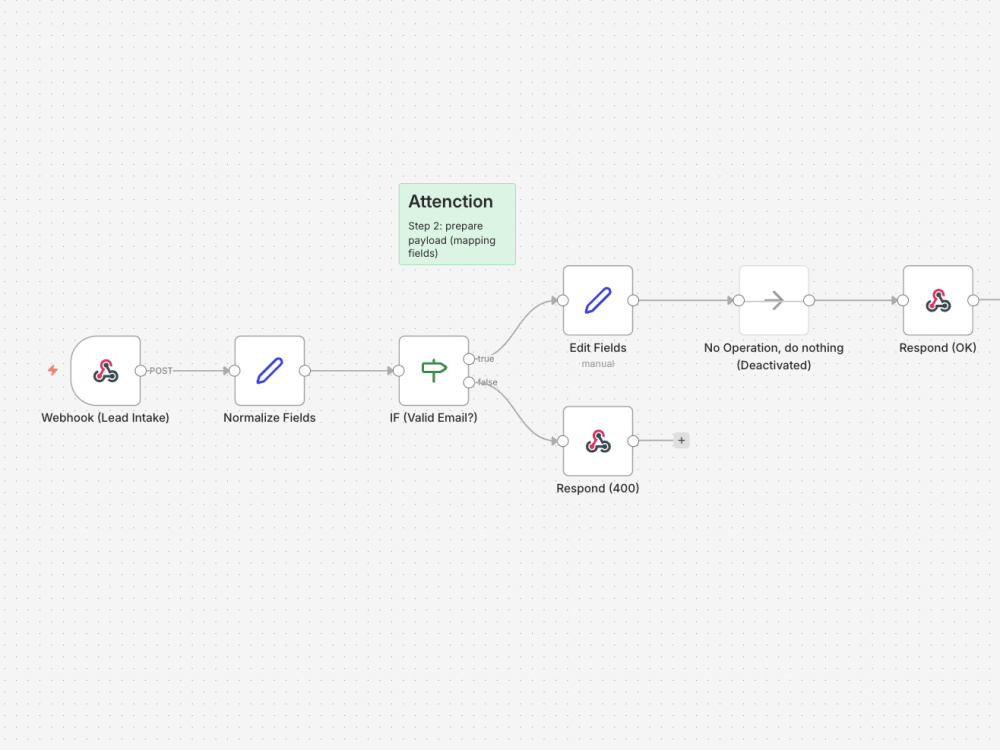
Task: Click the POST connection label
Action: (161, 371)
